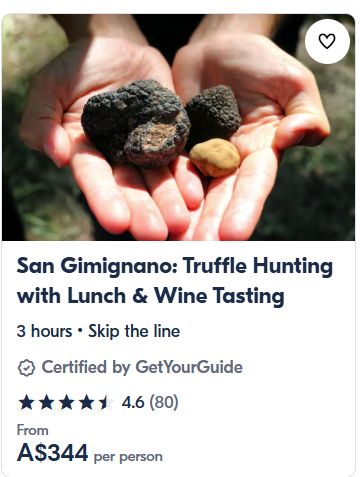Click the A$344 price

point(52,453)
